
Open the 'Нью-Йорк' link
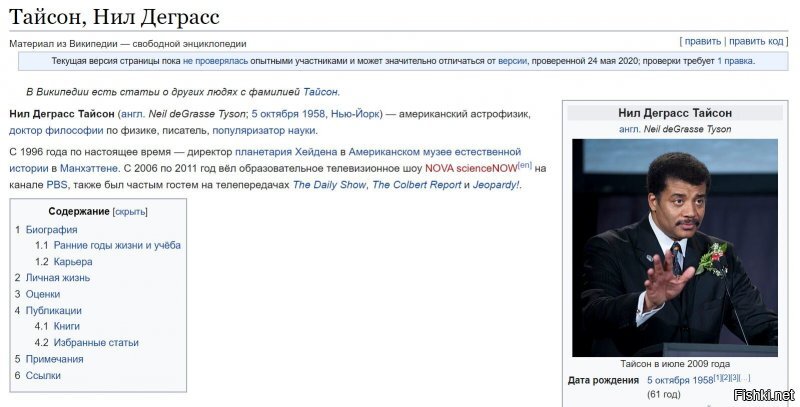pos(355,114)
